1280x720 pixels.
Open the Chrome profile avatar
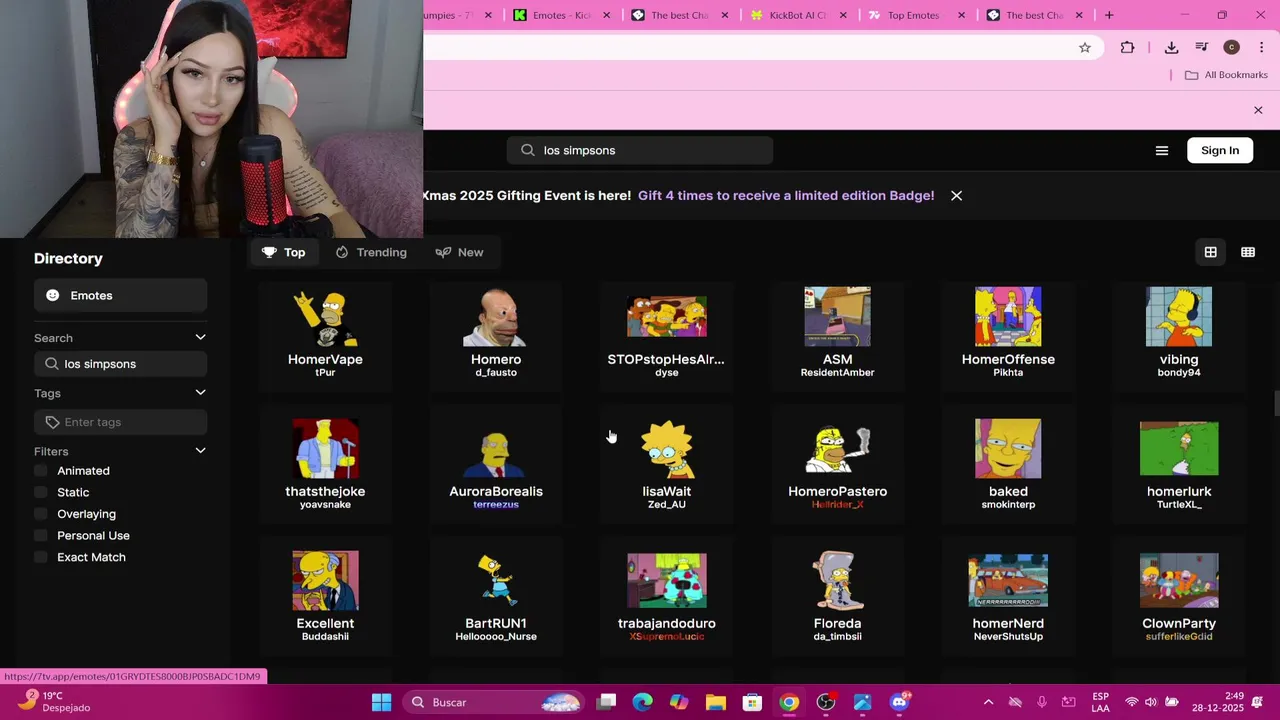[x=1232, y=47]
